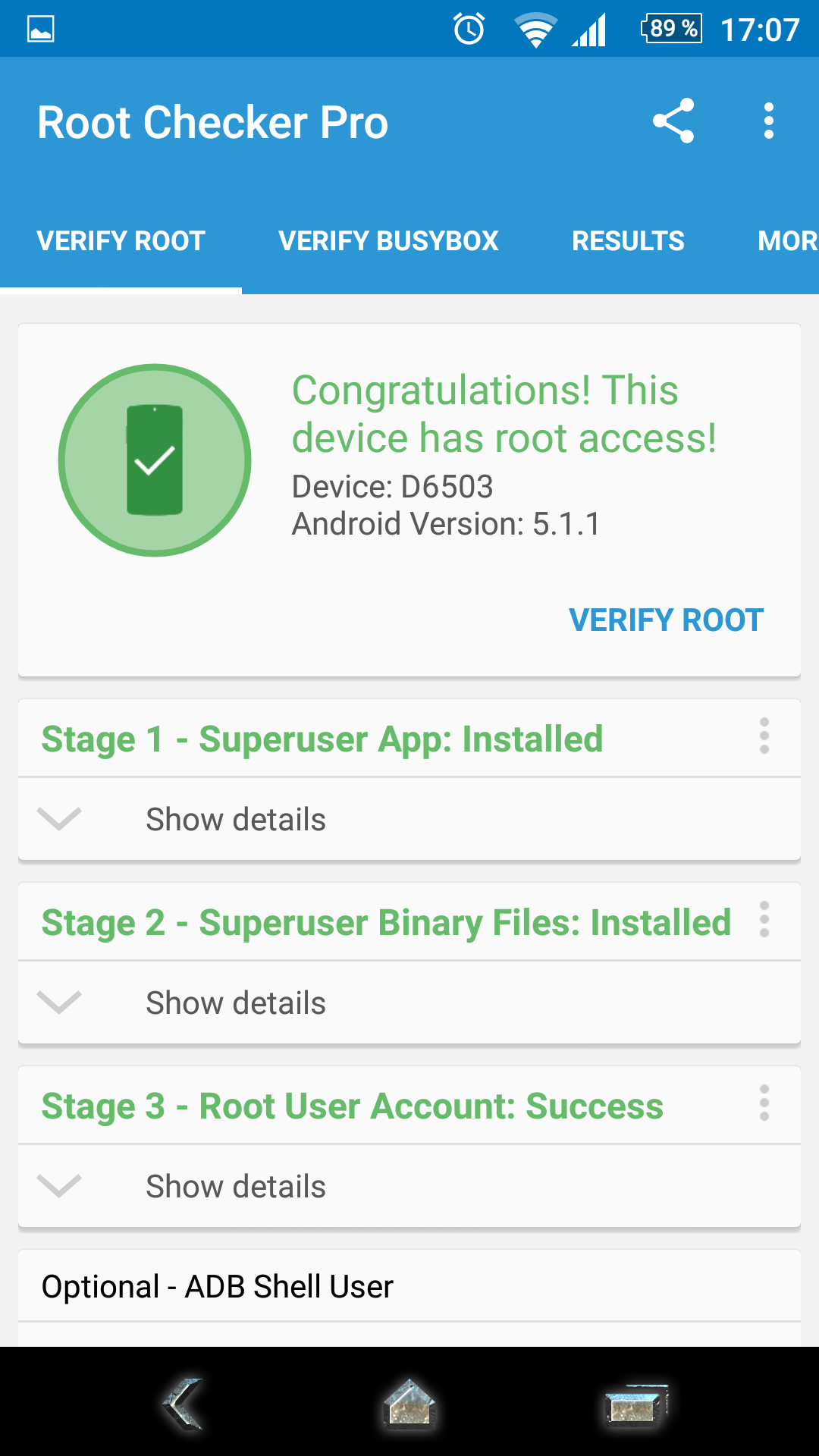The image size is (819, 1456).
Task: Open the recent apps navigation button
Action: click(635, 1405)
